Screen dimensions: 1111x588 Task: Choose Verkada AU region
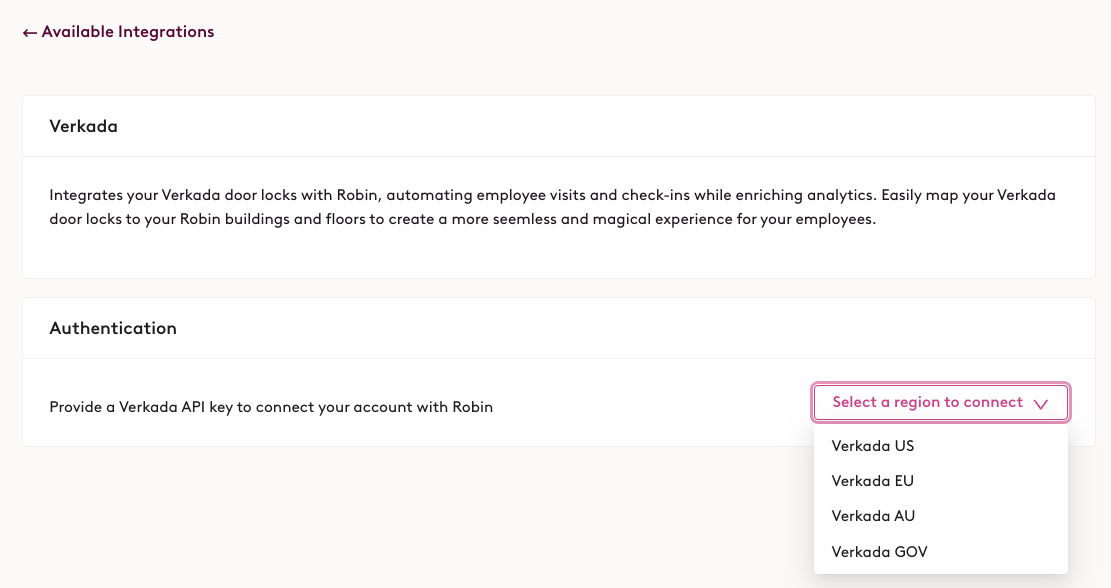(940, 516)
